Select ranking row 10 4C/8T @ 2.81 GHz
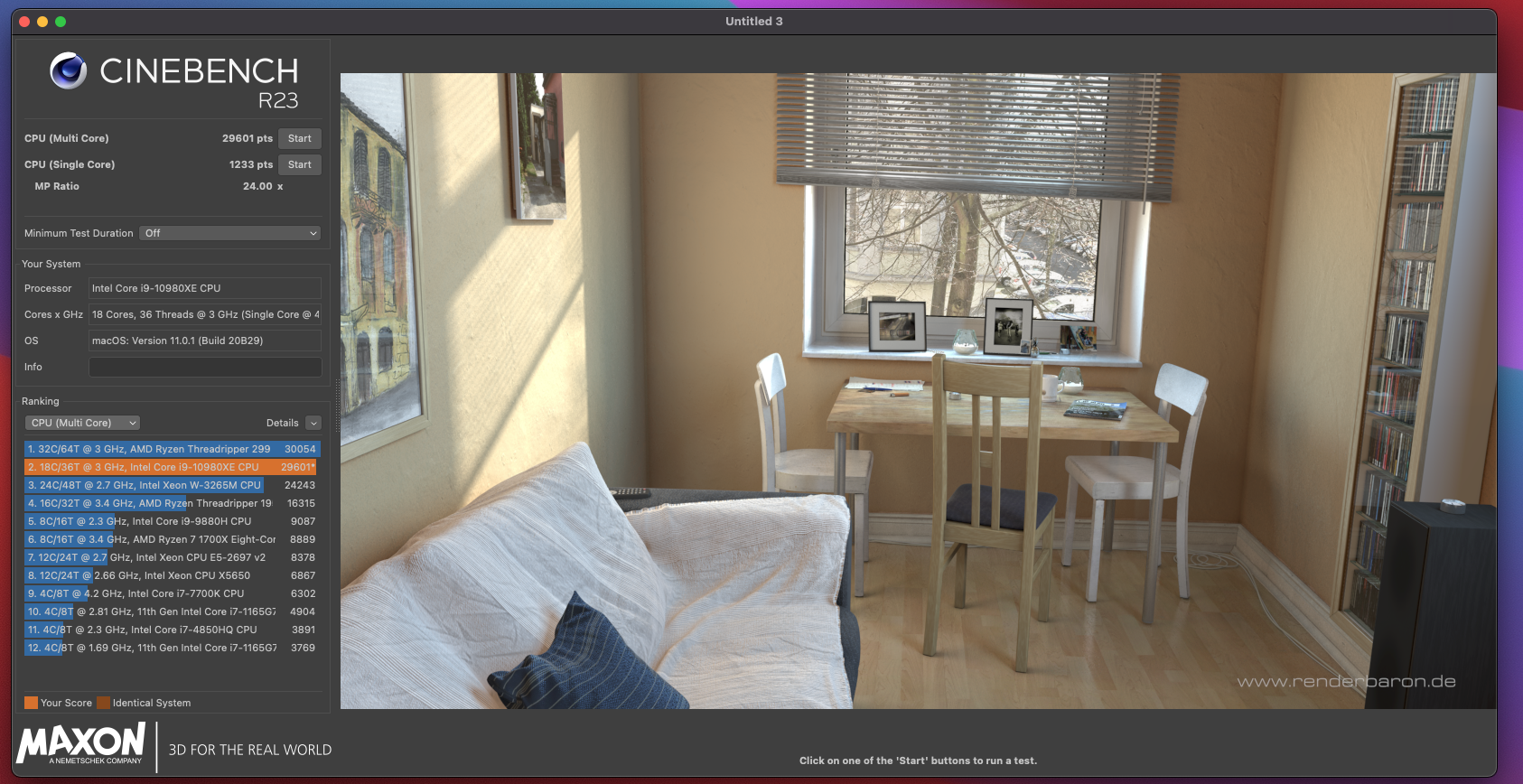 172,611
